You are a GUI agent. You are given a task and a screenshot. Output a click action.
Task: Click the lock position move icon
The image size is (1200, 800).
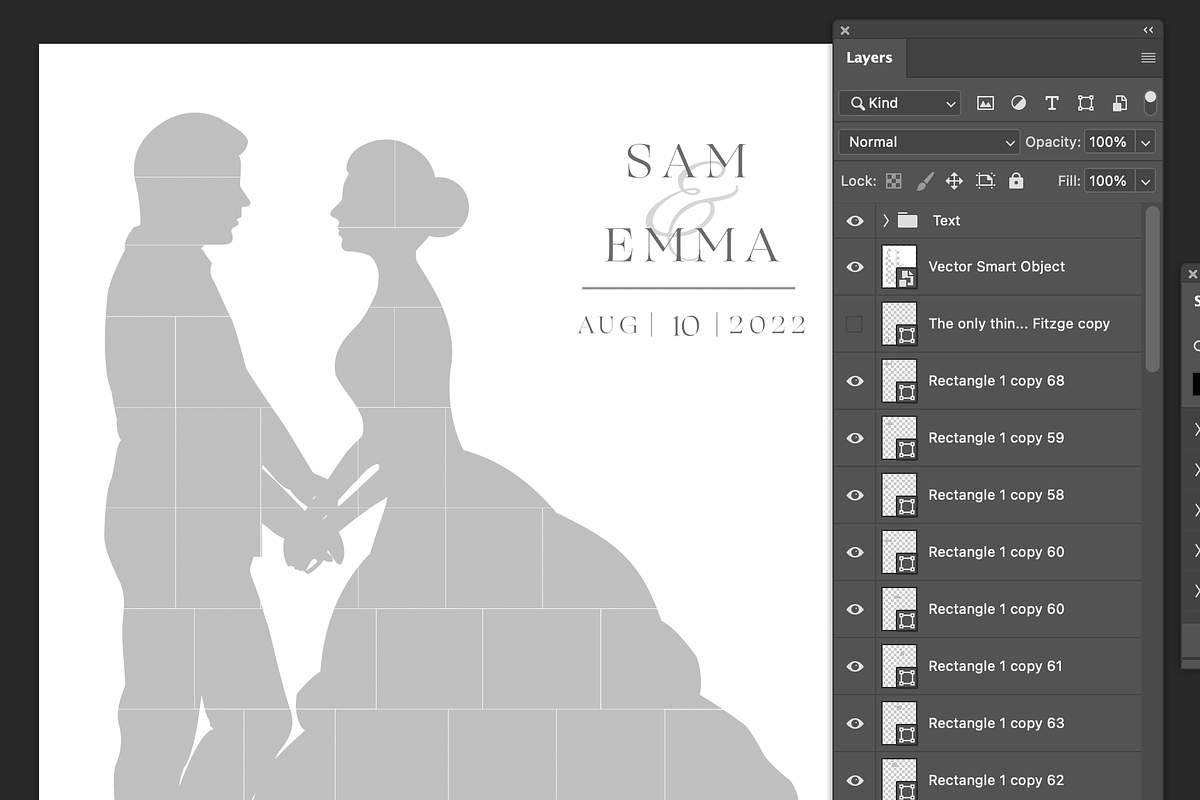click(x=954, y=181)
